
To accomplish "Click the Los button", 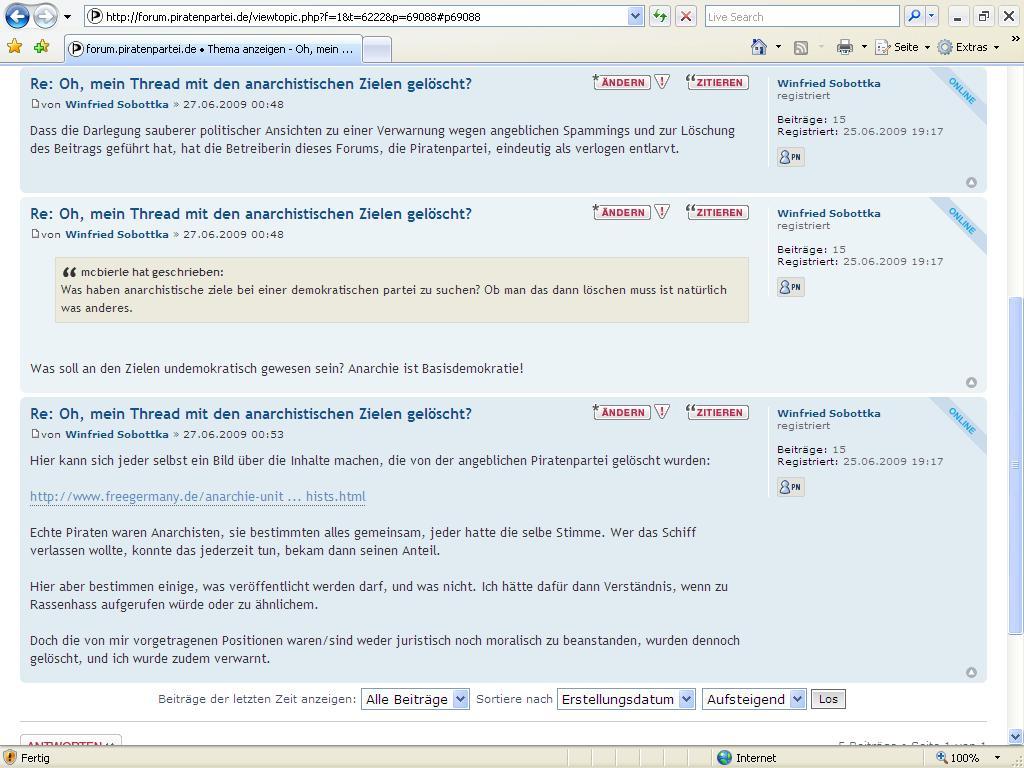I will click(828, 699).
